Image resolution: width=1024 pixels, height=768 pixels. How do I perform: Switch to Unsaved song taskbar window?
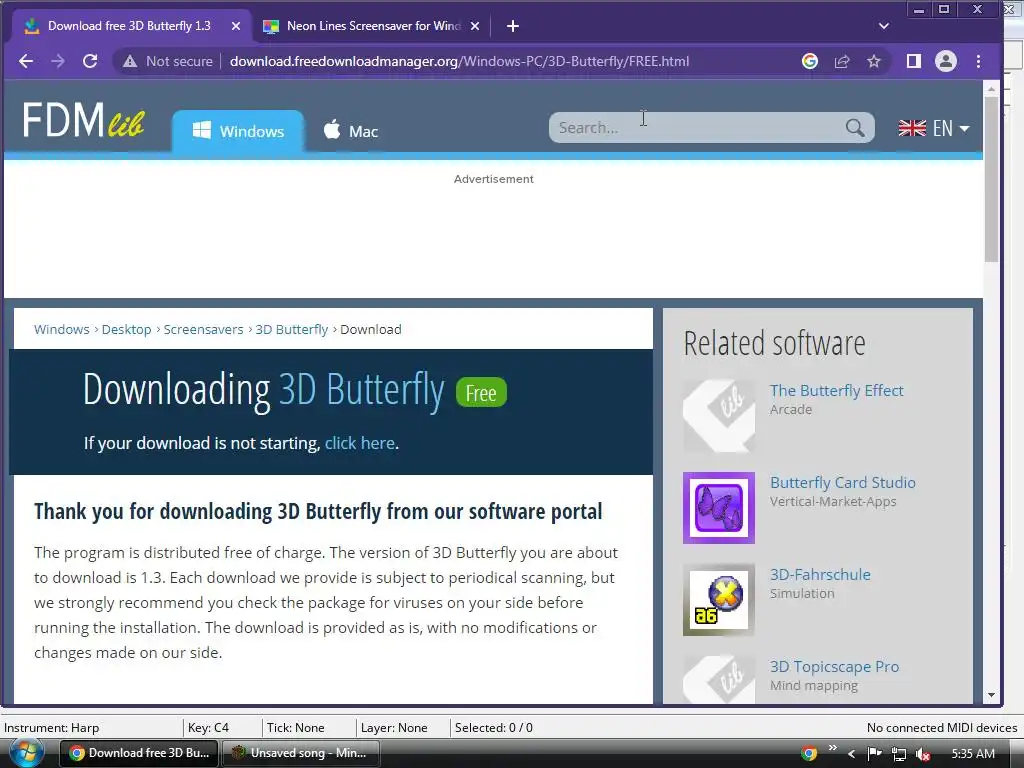tap(300, 753)
